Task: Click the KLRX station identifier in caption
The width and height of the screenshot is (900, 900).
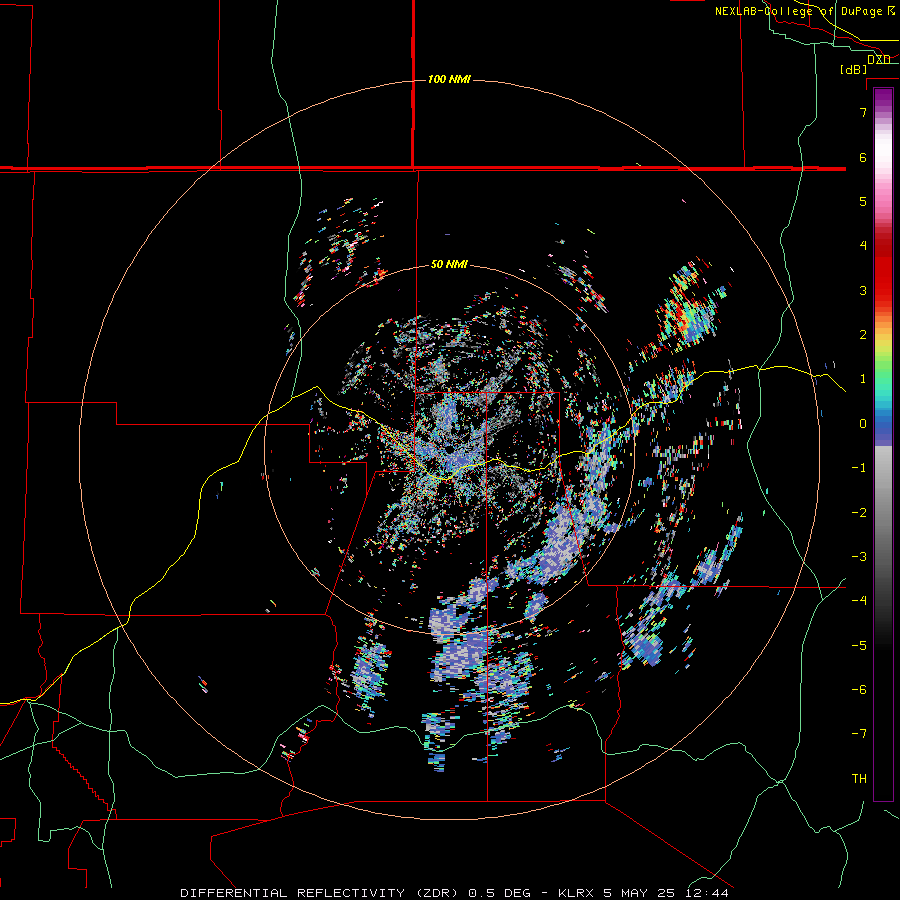Action: point(577,893)
